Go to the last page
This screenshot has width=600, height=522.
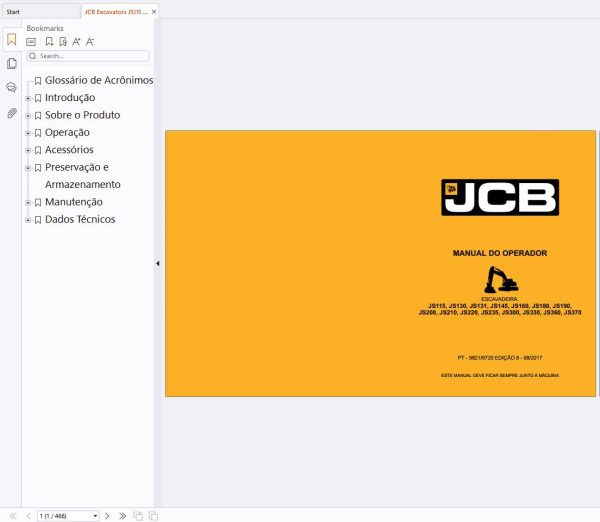tap(122, 516)
